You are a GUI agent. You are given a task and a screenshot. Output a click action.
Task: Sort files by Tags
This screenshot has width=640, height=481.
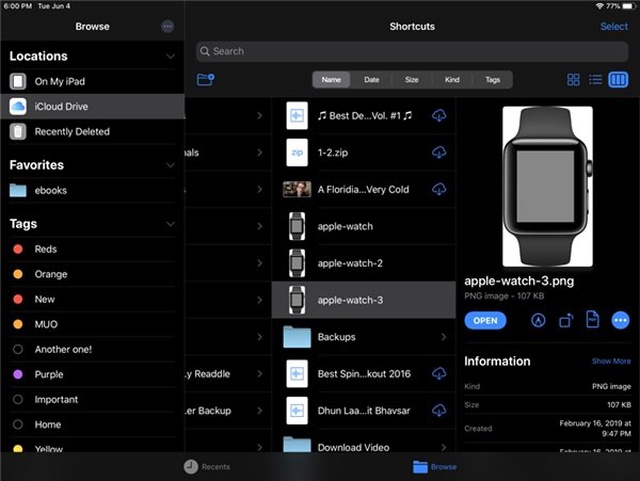click(x=493, y=80)
